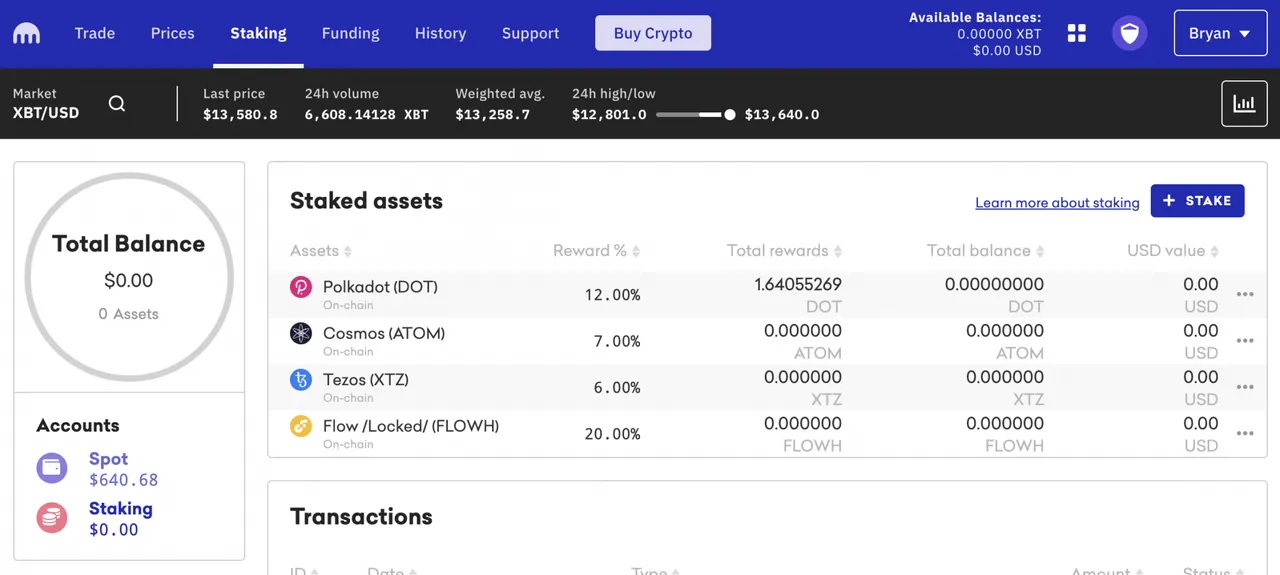The image size is (1280, 575).
Task: Click the 24h high/low range slider
Action: click(696, 115)
